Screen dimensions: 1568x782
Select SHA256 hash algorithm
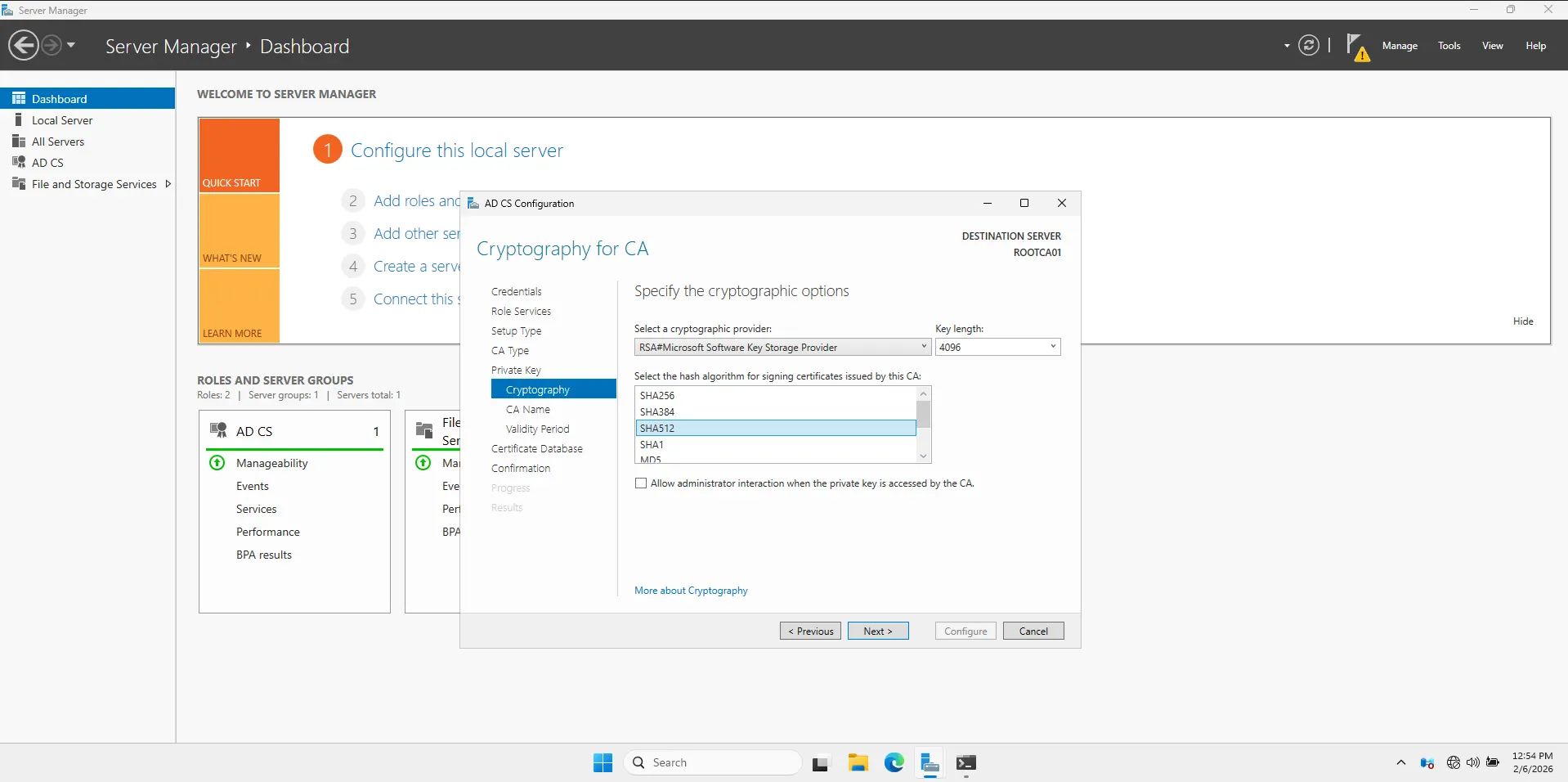pyautogui.click(x=776, y=396)
